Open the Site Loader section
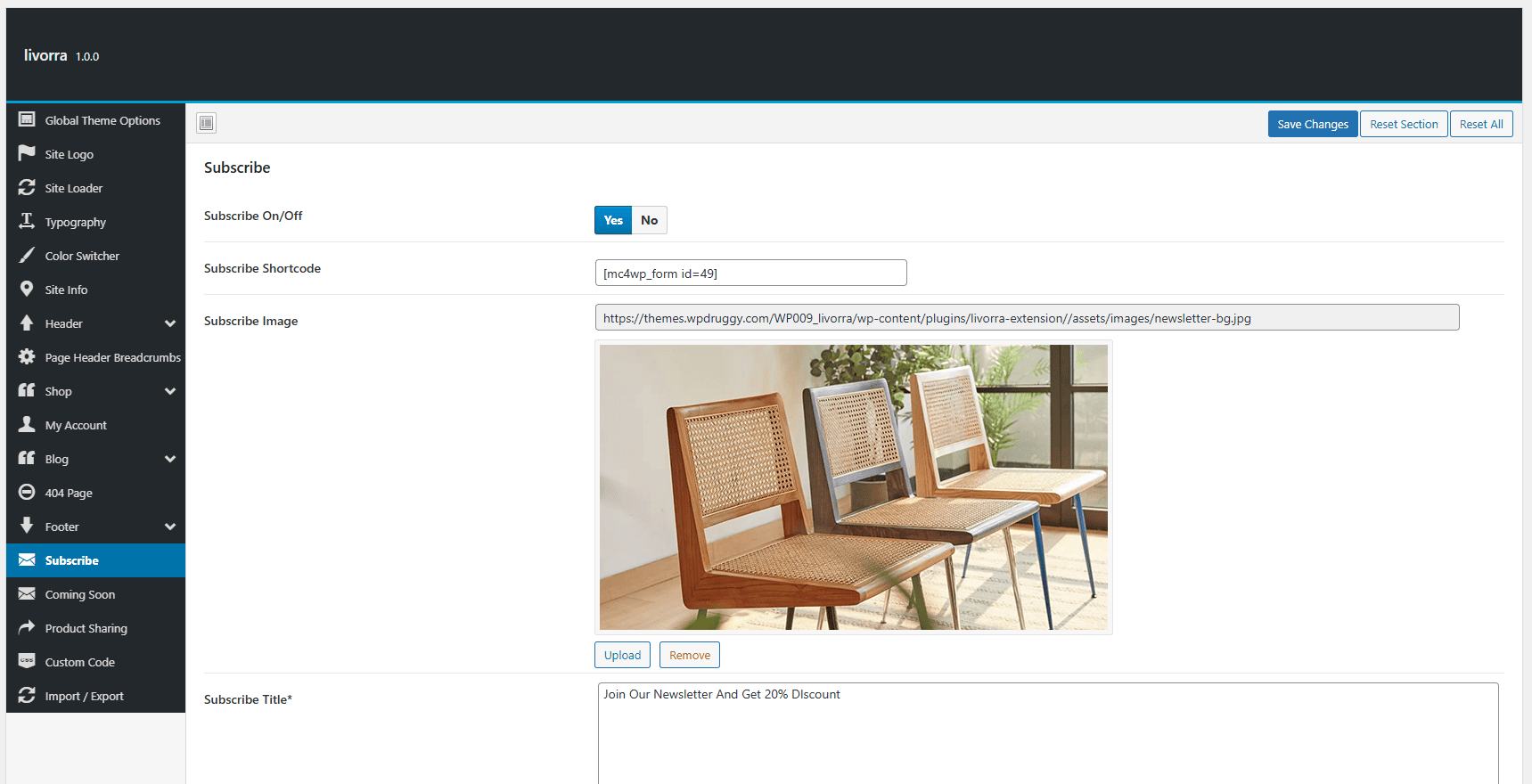The width and height of the screenshot is (1532, 784). (x=96, y=188)
